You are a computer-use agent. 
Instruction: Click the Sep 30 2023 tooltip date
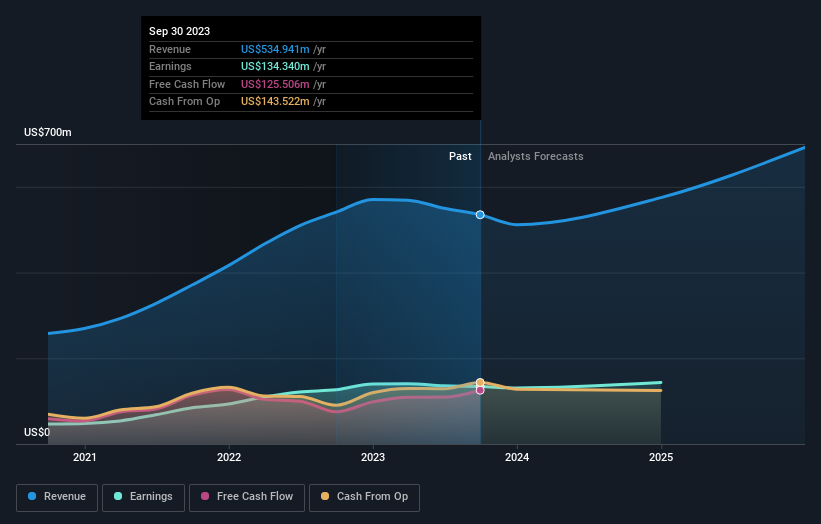click(180, 31)
